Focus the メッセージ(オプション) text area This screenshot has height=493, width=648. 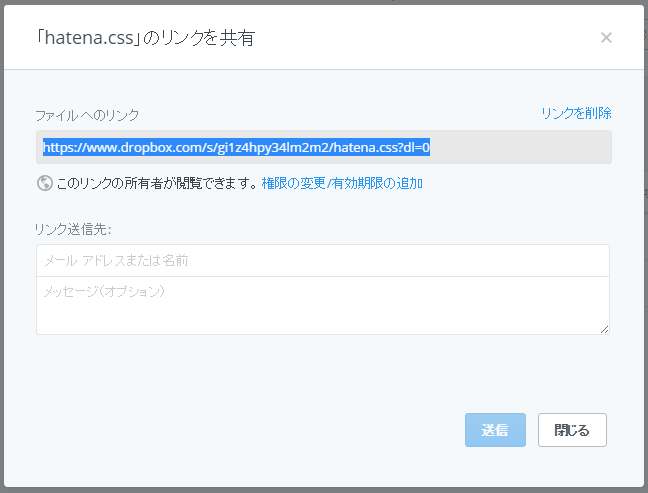pos(323,305)
